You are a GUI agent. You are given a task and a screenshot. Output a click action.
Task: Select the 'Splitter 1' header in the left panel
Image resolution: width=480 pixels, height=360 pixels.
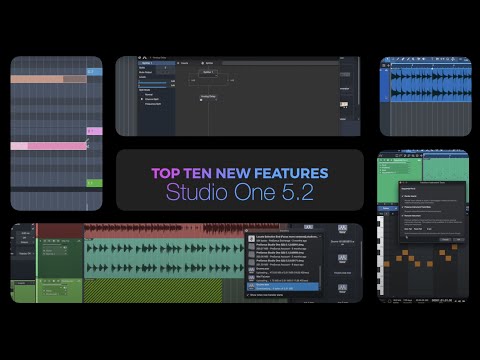157,63
